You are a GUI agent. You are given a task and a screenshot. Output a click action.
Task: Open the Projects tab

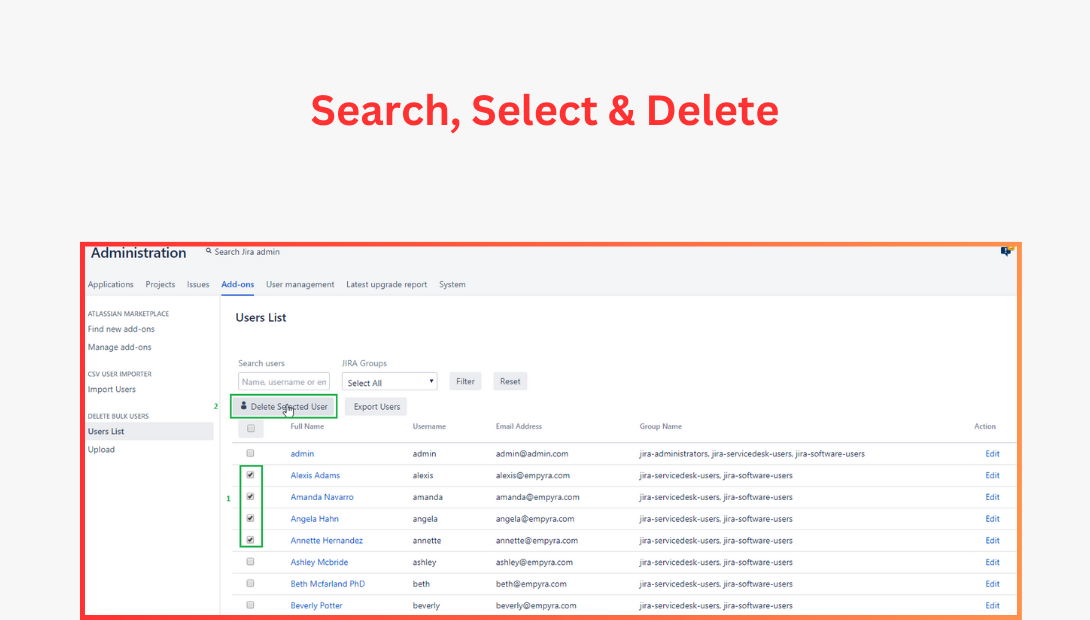[160, 284]
